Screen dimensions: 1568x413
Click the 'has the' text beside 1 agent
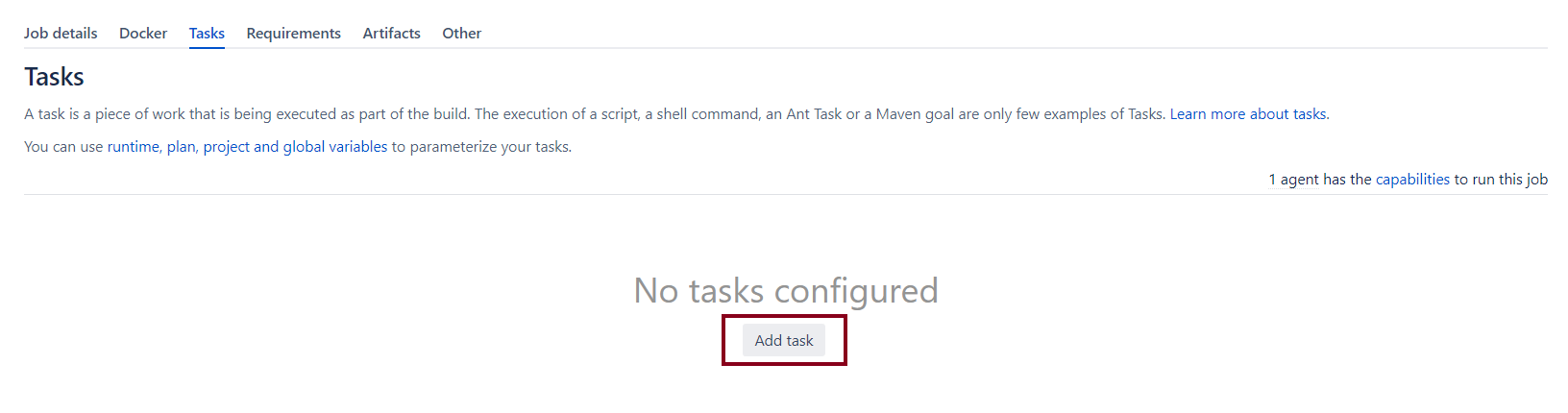click(x=1347, y=180)
